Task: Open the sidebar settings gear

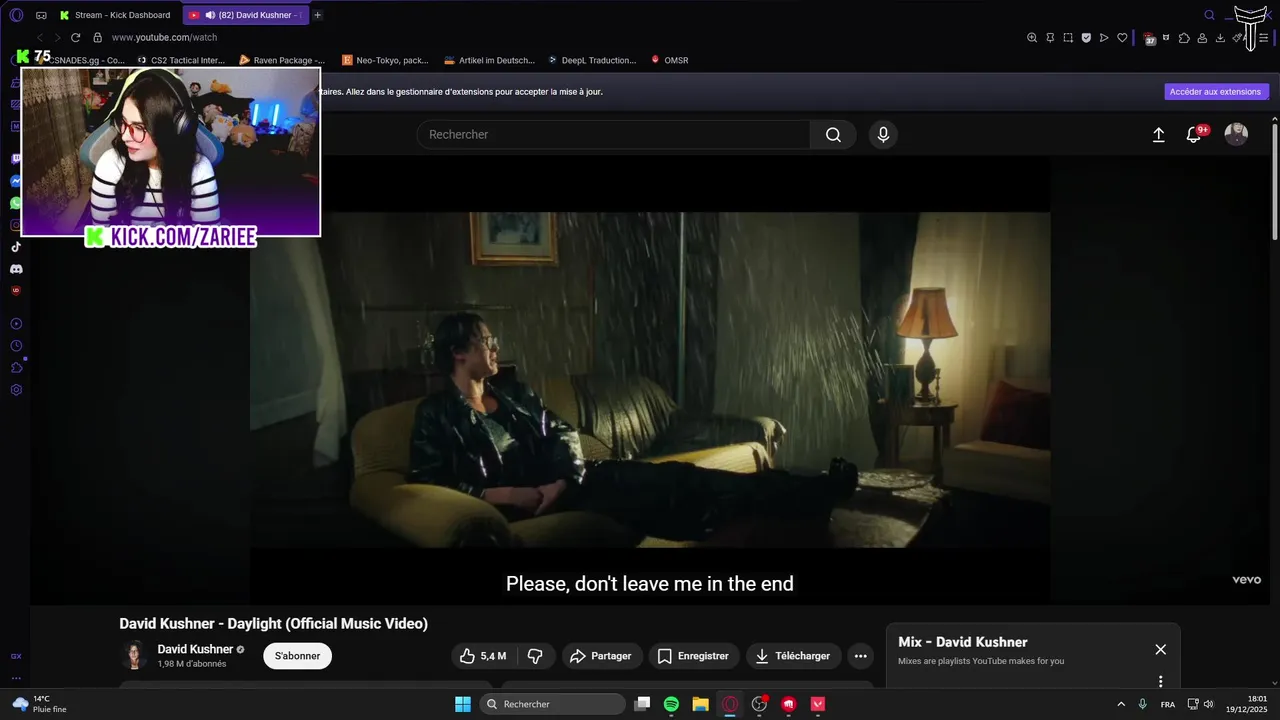Action: pos(16,390)
